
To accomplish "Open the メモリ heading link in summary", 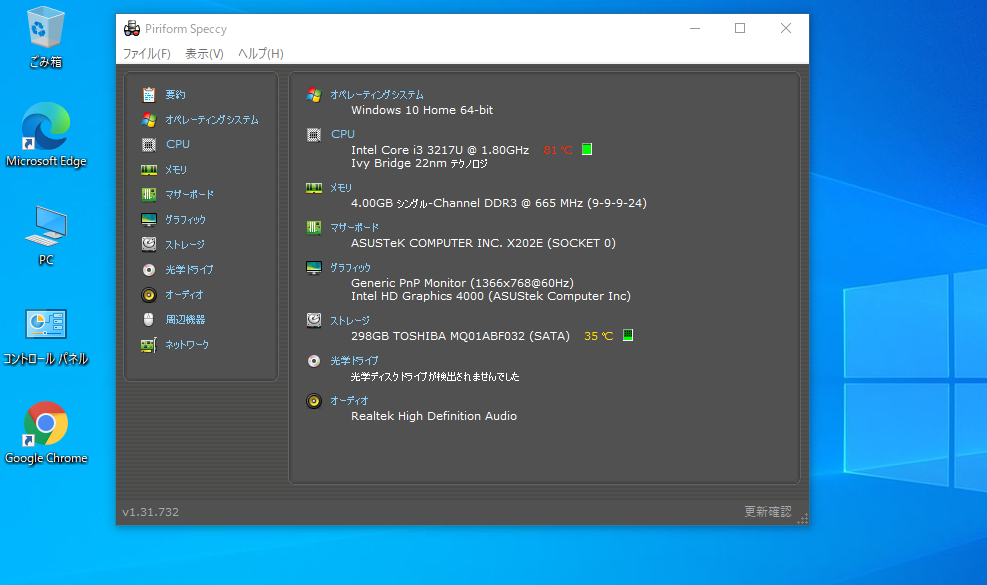I will (x=341, y=188).
